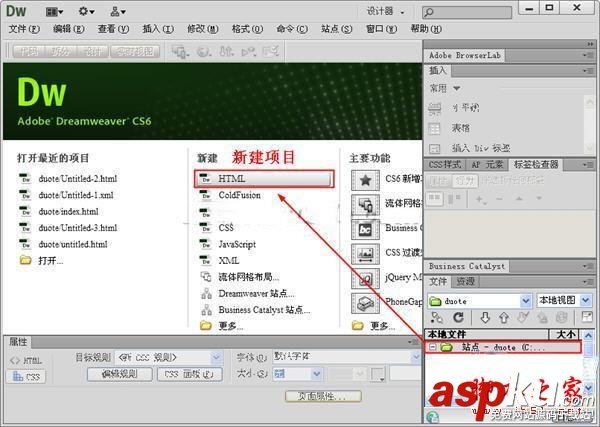
Task: Open the 格式(O) menu
Action: click(247, 29)
